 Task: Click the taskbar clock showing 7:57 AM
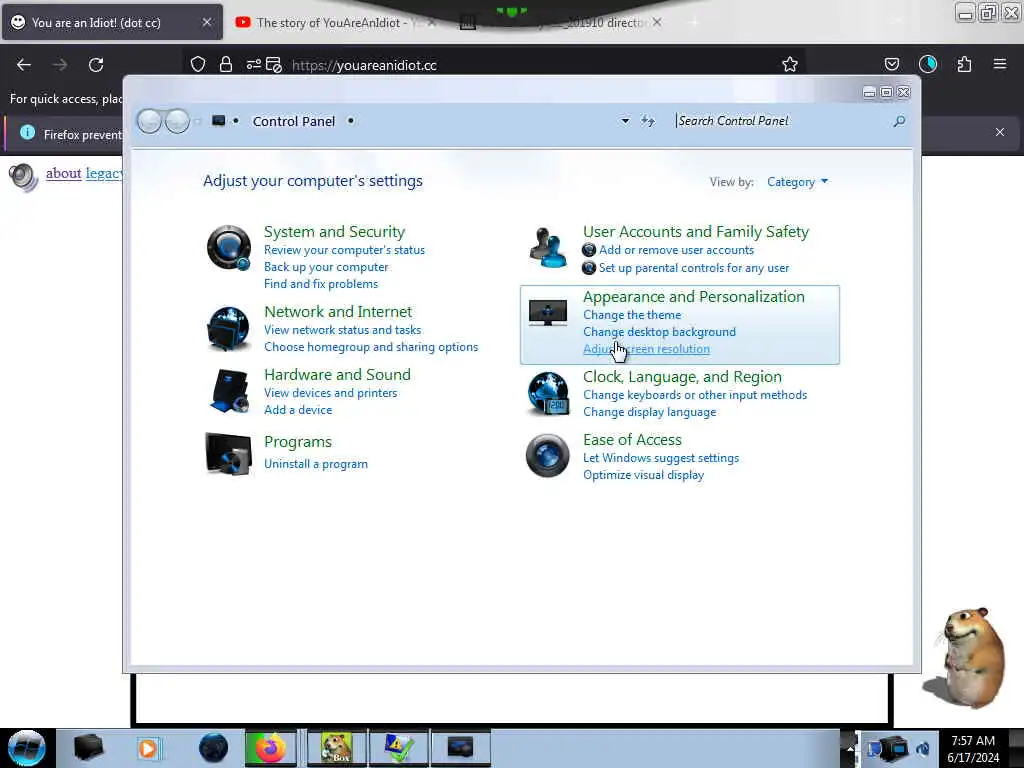973,748
